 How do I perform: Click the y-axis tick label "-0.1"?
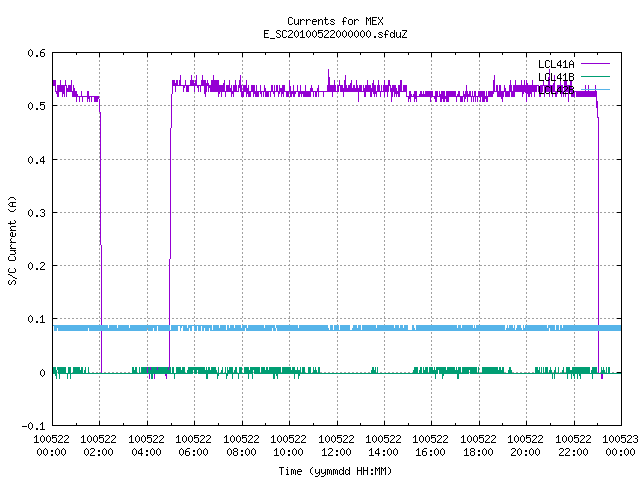33,426
